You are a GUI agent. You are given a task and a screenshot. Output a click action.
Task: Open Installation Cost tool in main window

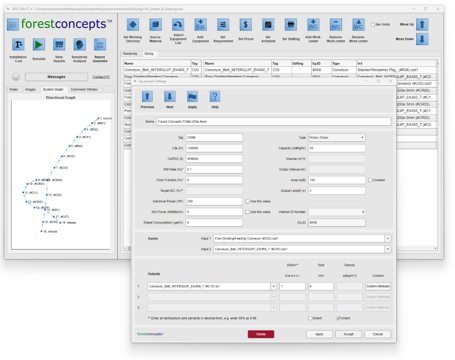click(x=18, y=44)
